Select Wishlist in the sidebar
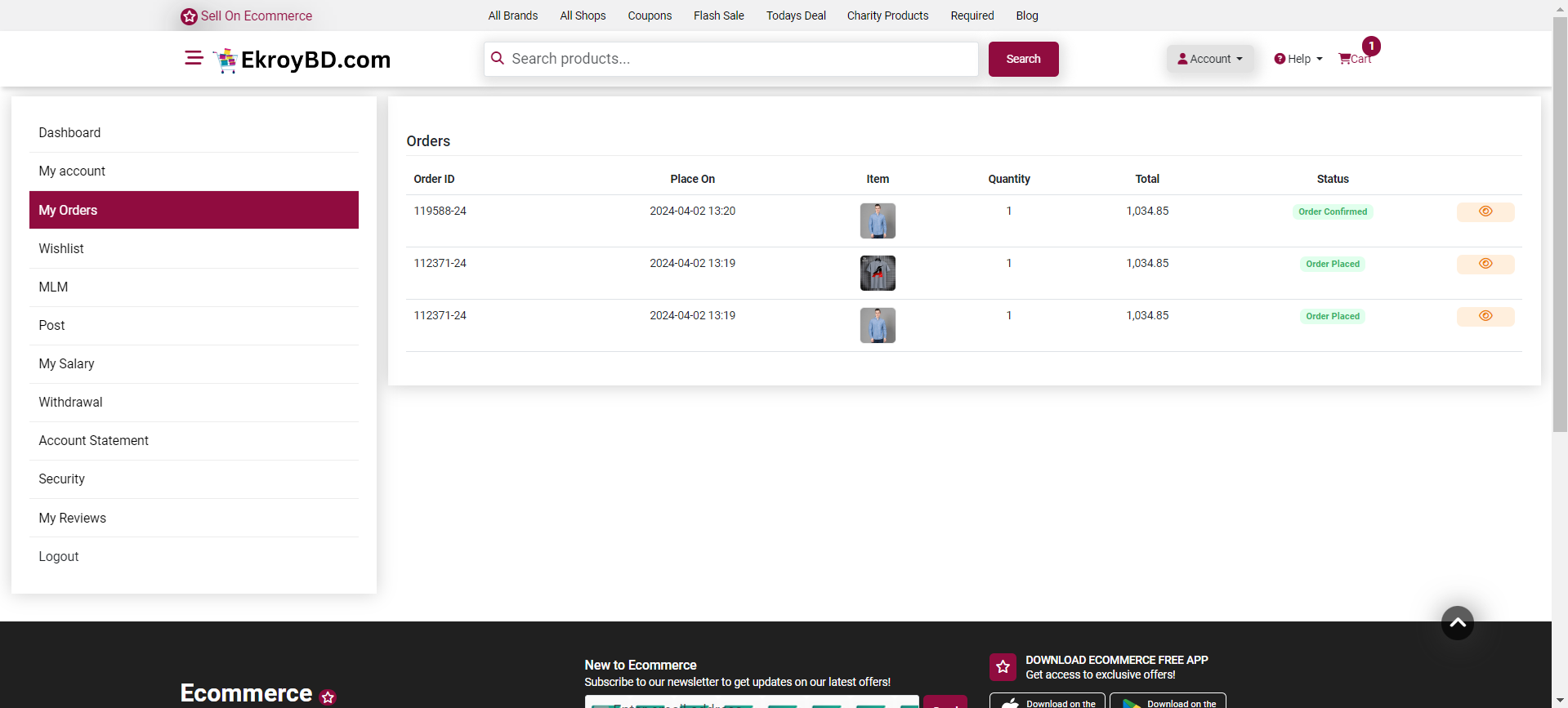Image resolution: width=1568 pixels, height=708 pixels. click(x=61, y=248)
